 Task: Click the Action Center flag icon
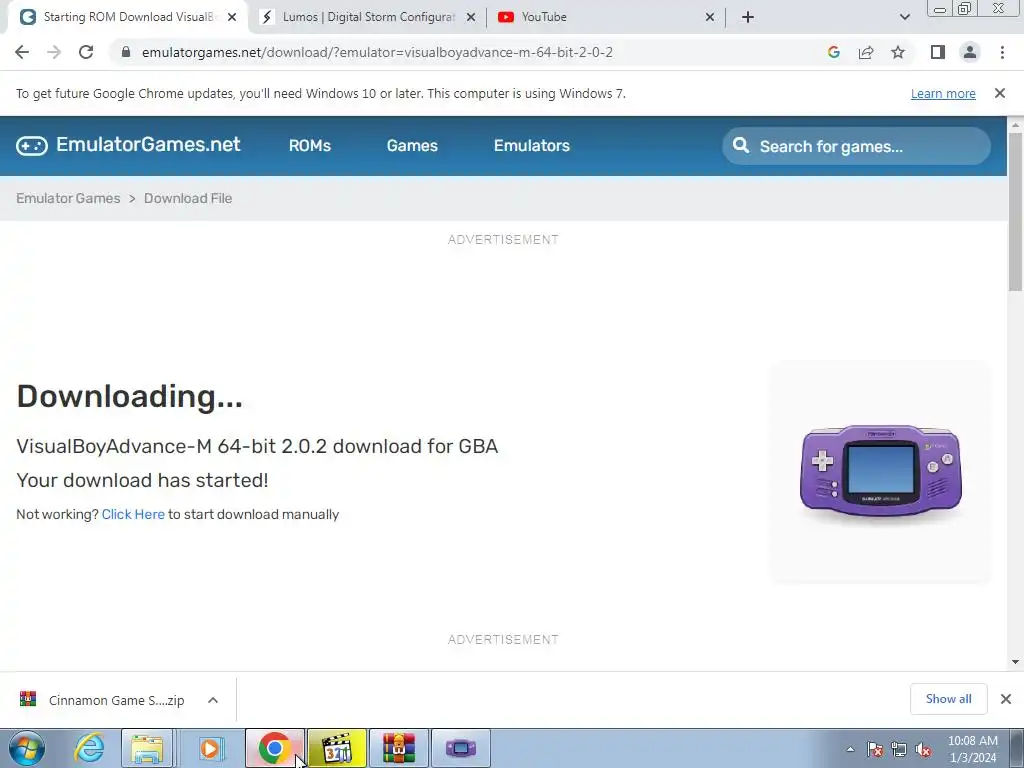875,750
